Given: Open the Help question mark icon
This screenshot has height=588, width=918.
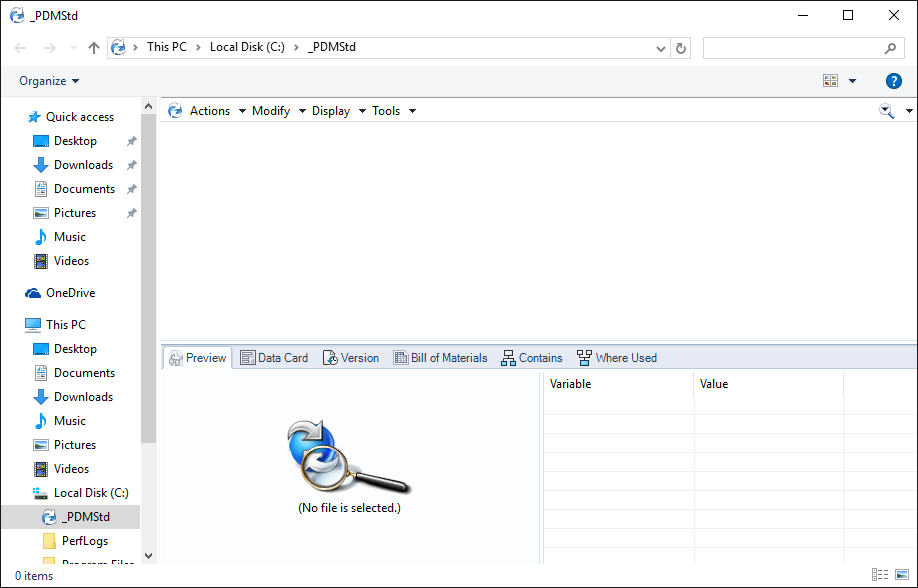Looking at the screenshot, I should point(893,81).
